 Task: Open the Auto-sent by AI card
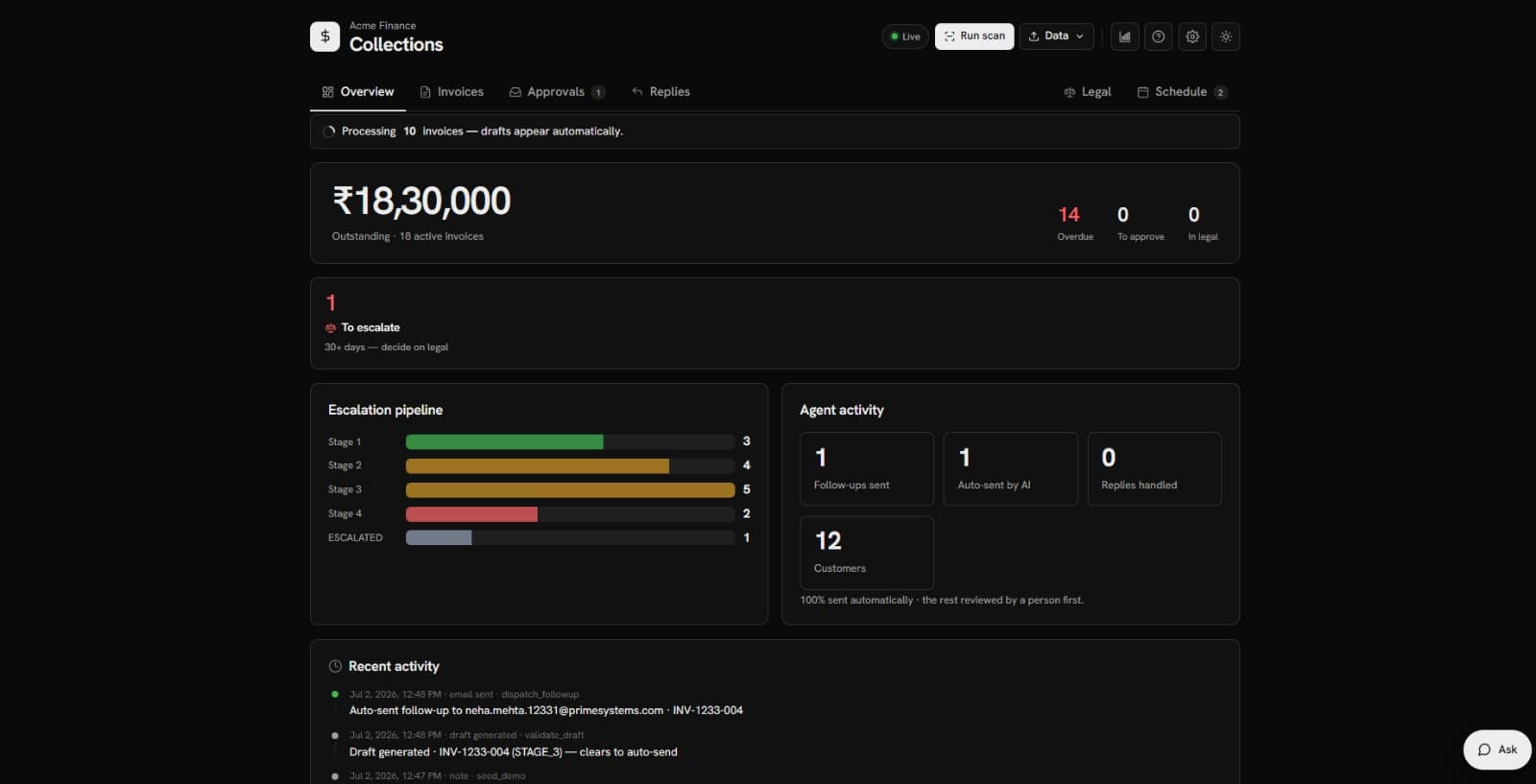pyautogui.click(x=1011, y=468)
